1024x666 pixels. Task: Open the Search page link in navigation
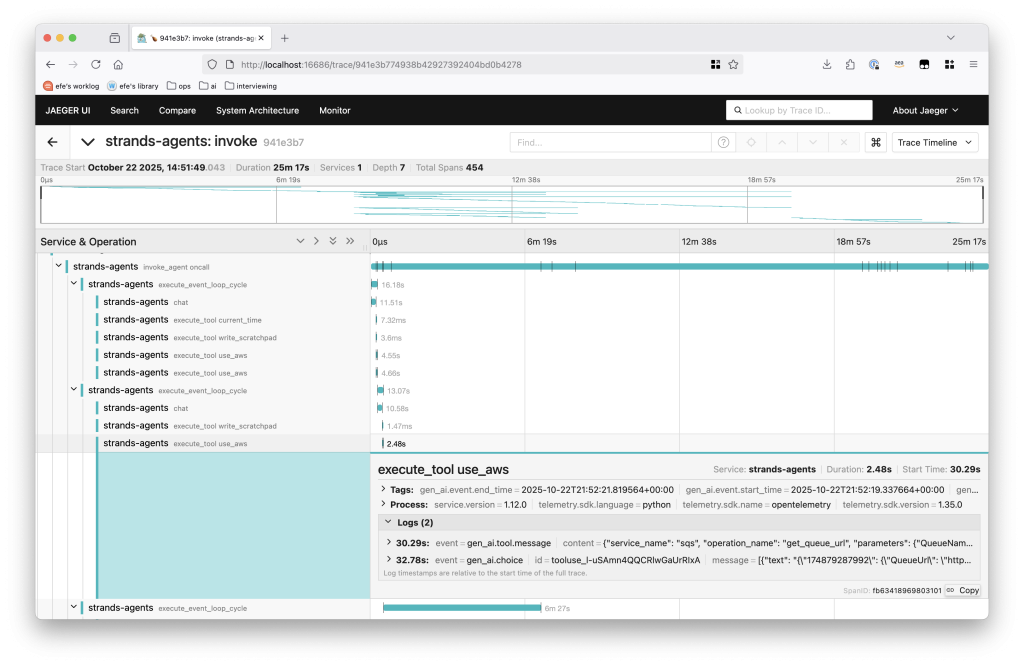click(x=124, y=110)
